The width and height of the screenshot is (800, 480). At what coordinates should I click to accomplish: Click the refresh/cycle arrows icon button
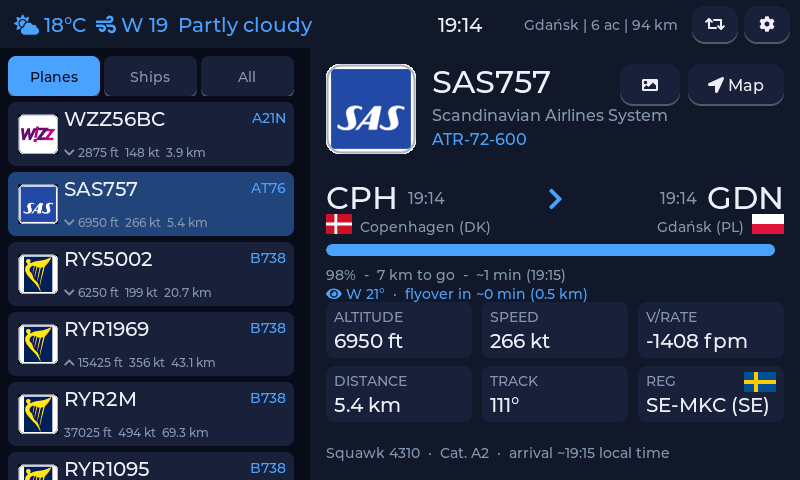tap(714, 24)
